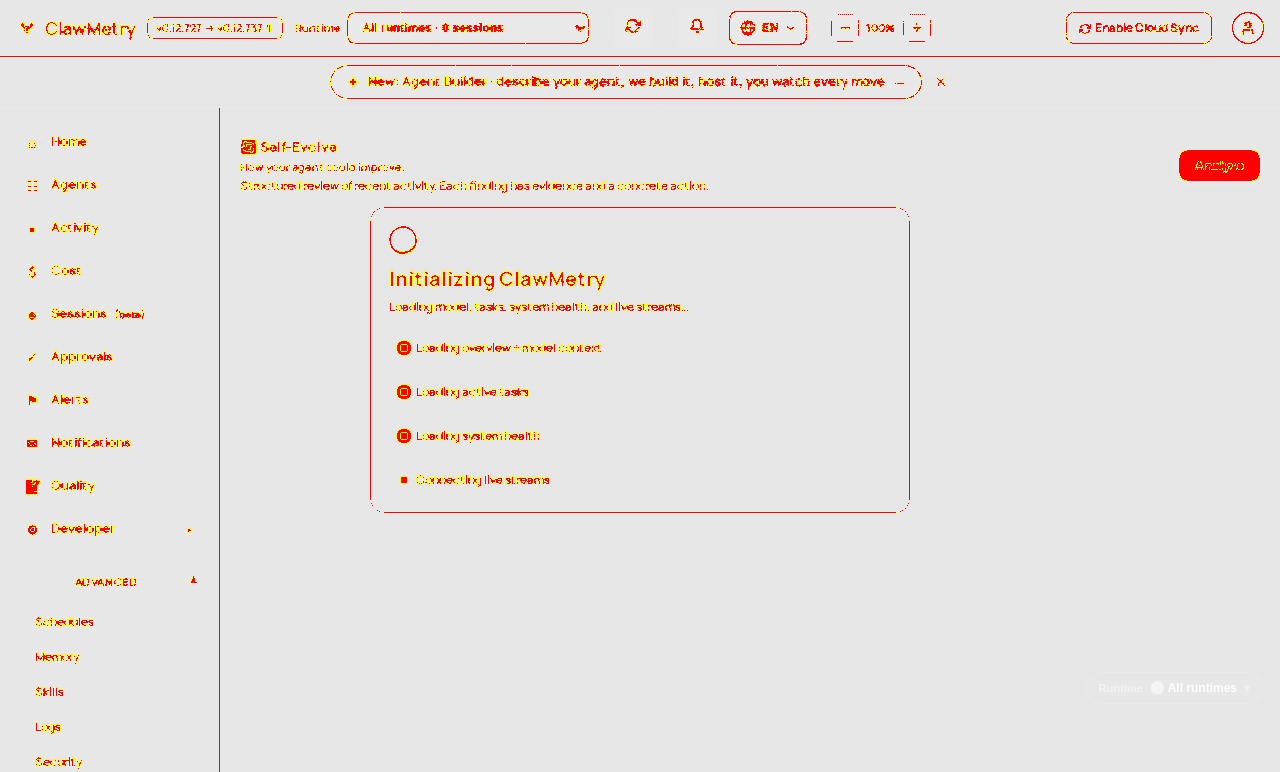Click the sparkle icon in the announcement banner
This screenshot has width=1280, height=772.
pos(353,82)
